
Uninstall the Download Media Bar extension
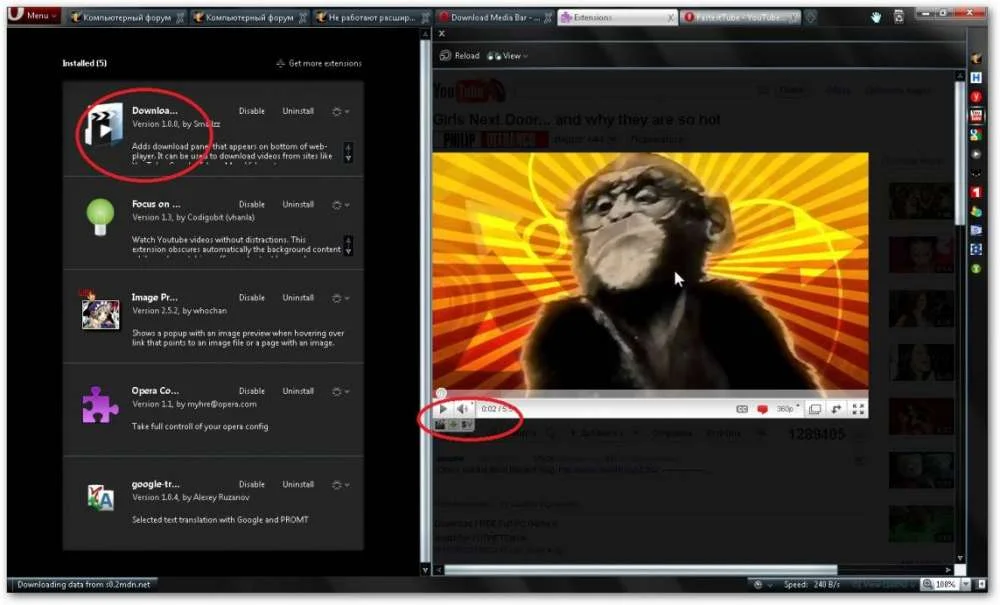point(298,111)
